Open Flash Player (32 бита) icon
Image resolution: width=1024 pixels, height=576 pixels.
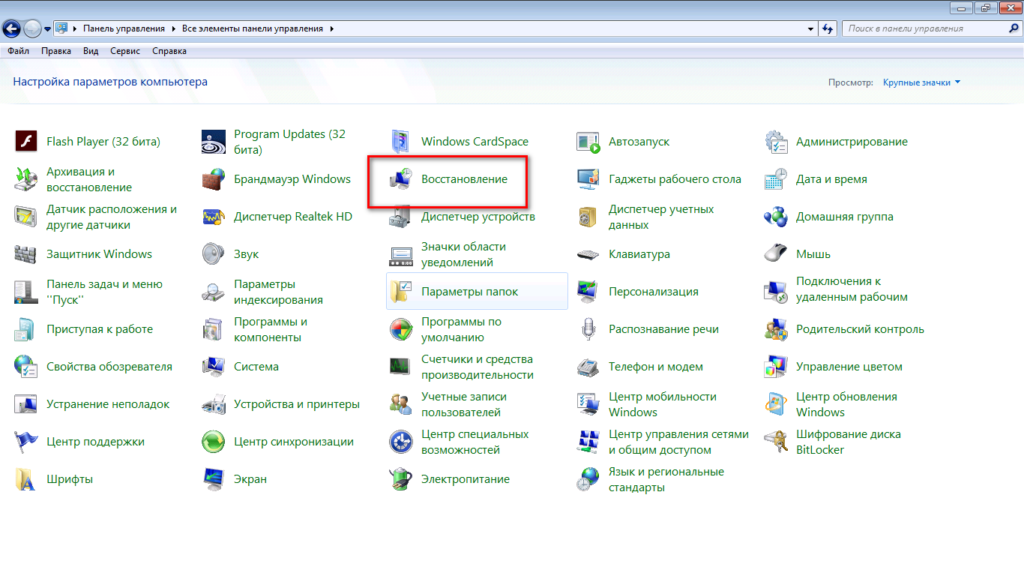[25, 141]
